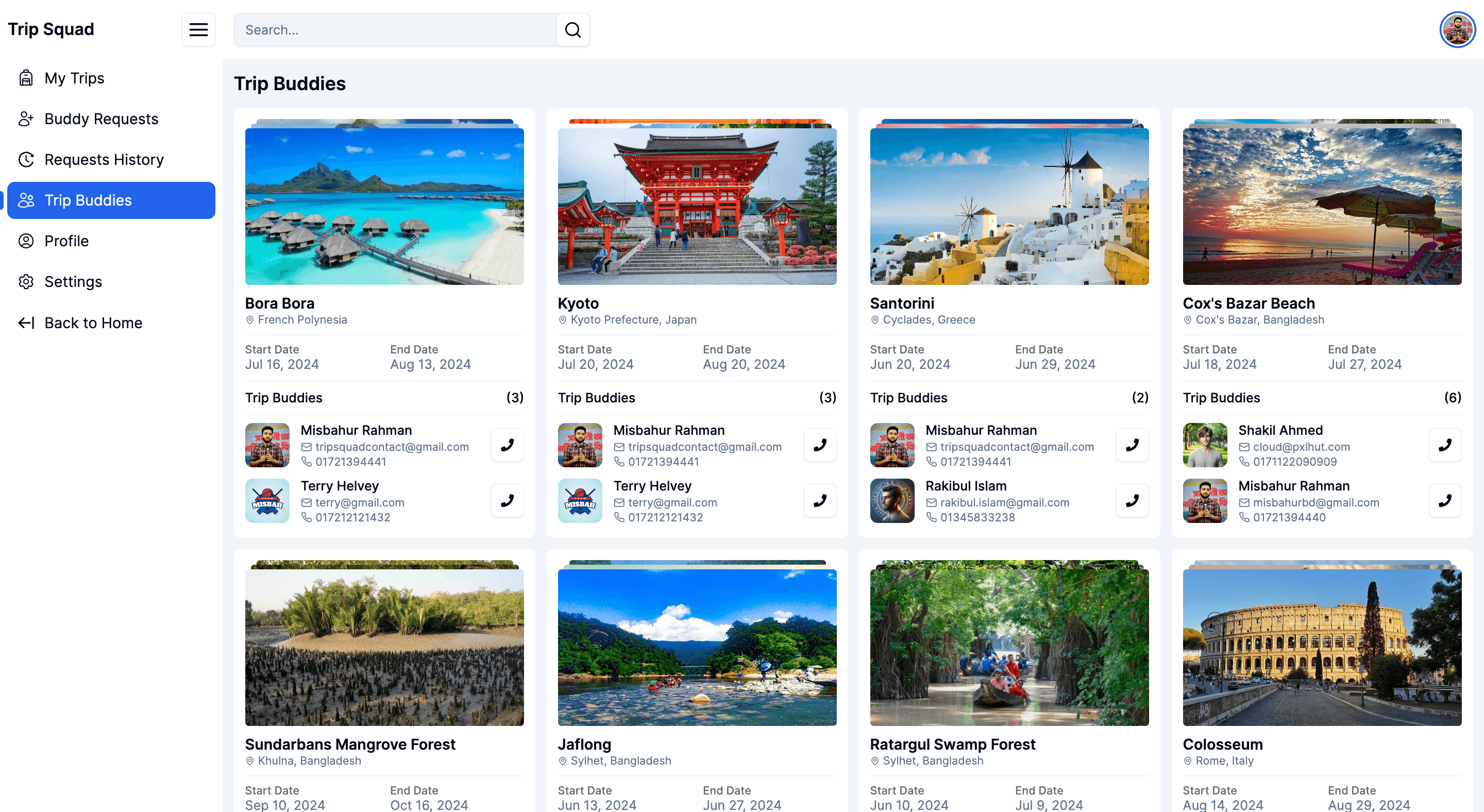Viewport: 1484px width, 812px height.
Task: Click email rakibul.islam@gmail.com
Action: point(1005,502)
